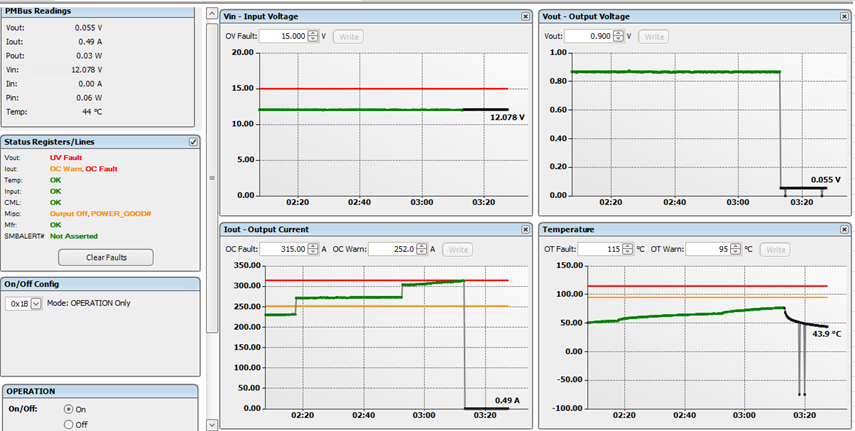Close the Vin - Input Voltage chart panel
This screenshot has height=431, width=855.
[x=526, y=17]
